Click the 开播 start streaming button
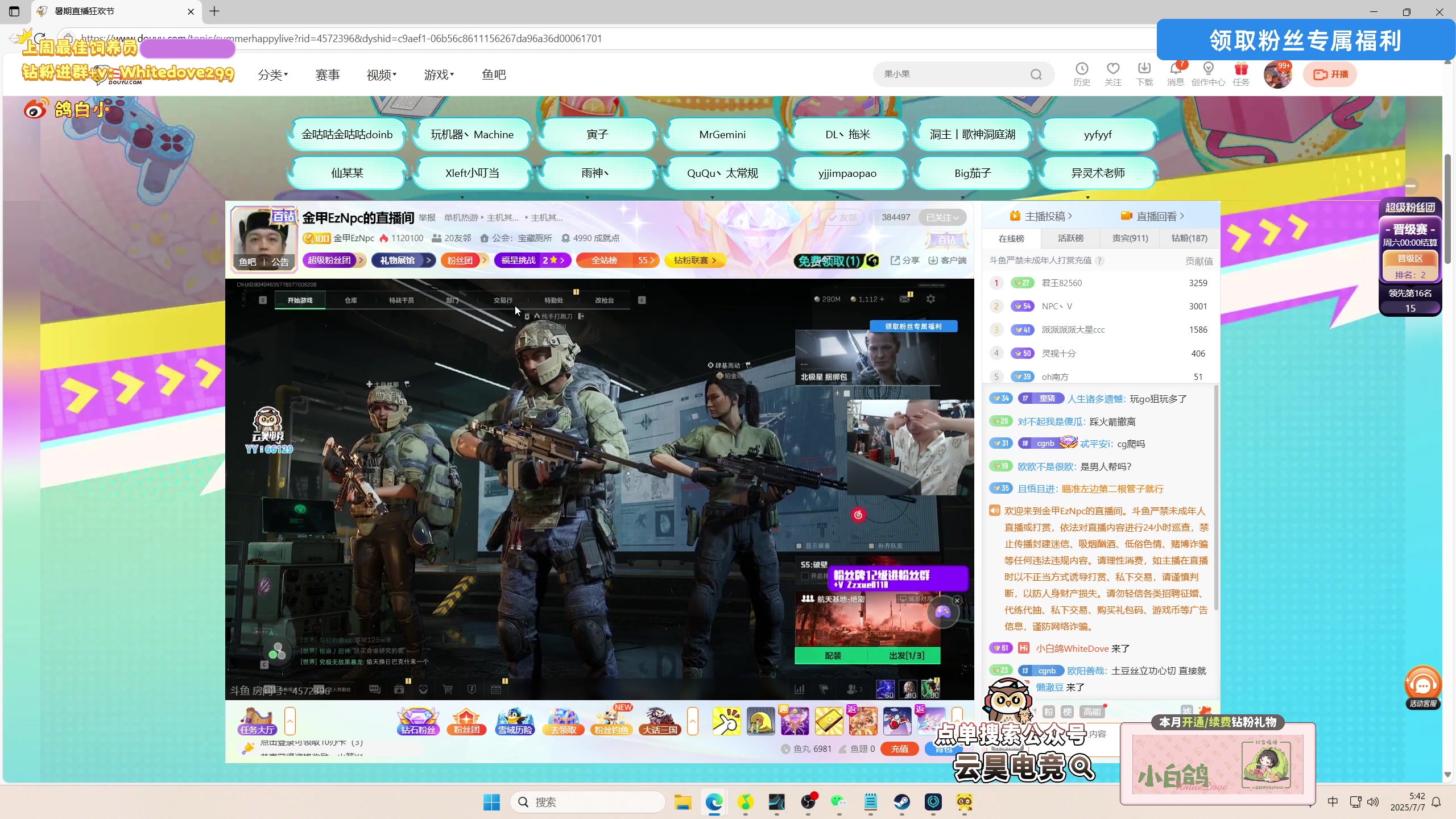This screenshot has width=1456, height=819. click(1330, 75)
